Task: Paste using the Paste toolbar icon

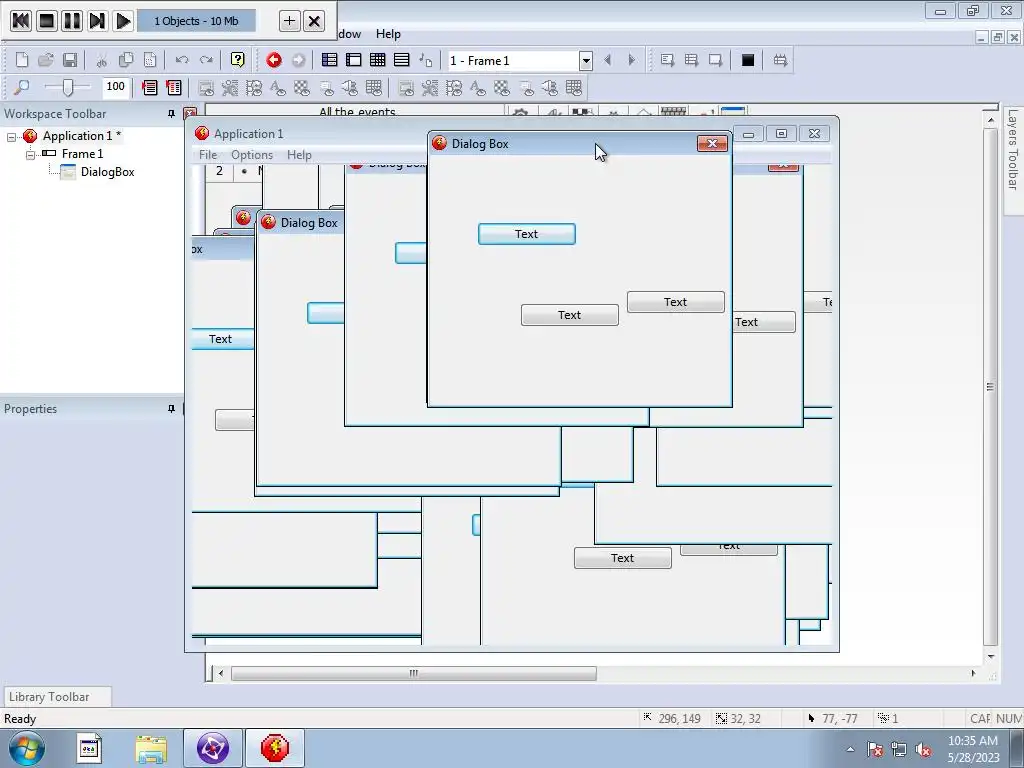Action: click(150, 61)
